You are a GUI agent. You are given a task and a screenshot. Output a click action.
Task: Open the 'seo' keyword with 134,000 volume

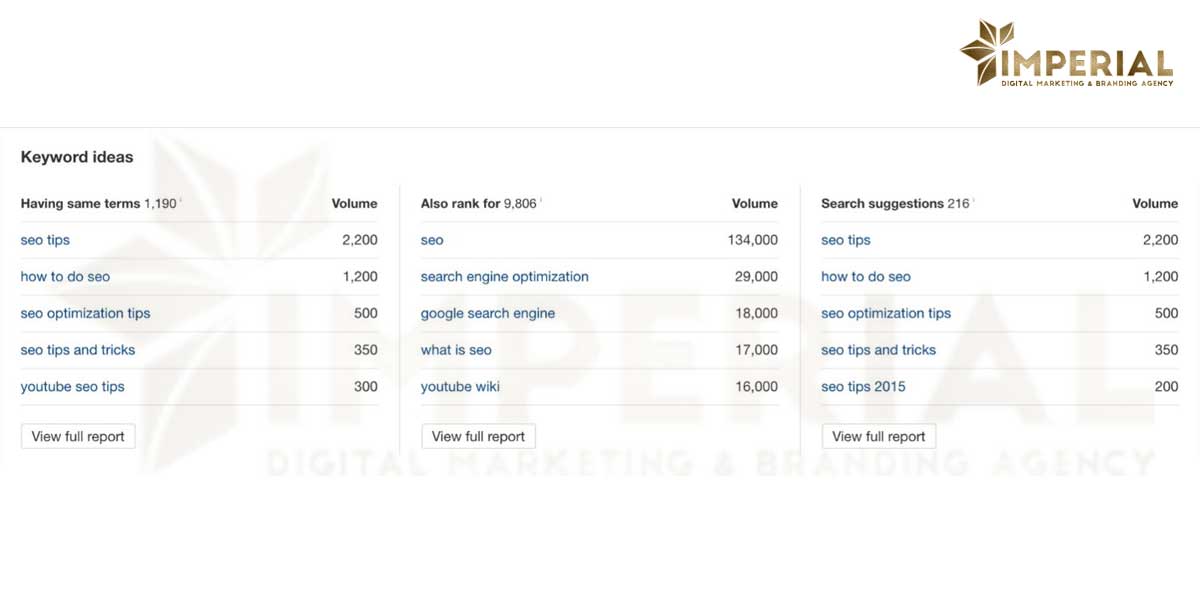coord(432,240)
